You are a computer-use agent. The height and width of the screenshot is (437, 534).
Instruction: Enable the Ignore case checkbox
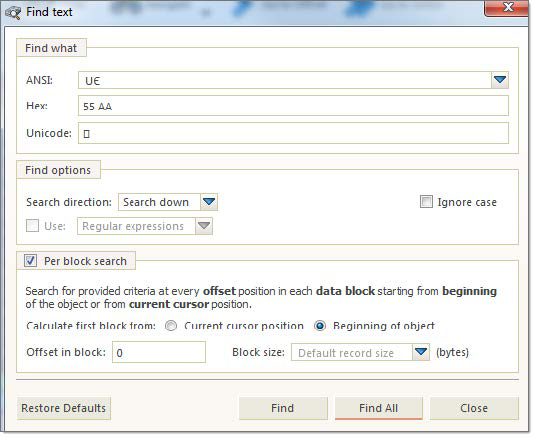(x=426, y=202)
